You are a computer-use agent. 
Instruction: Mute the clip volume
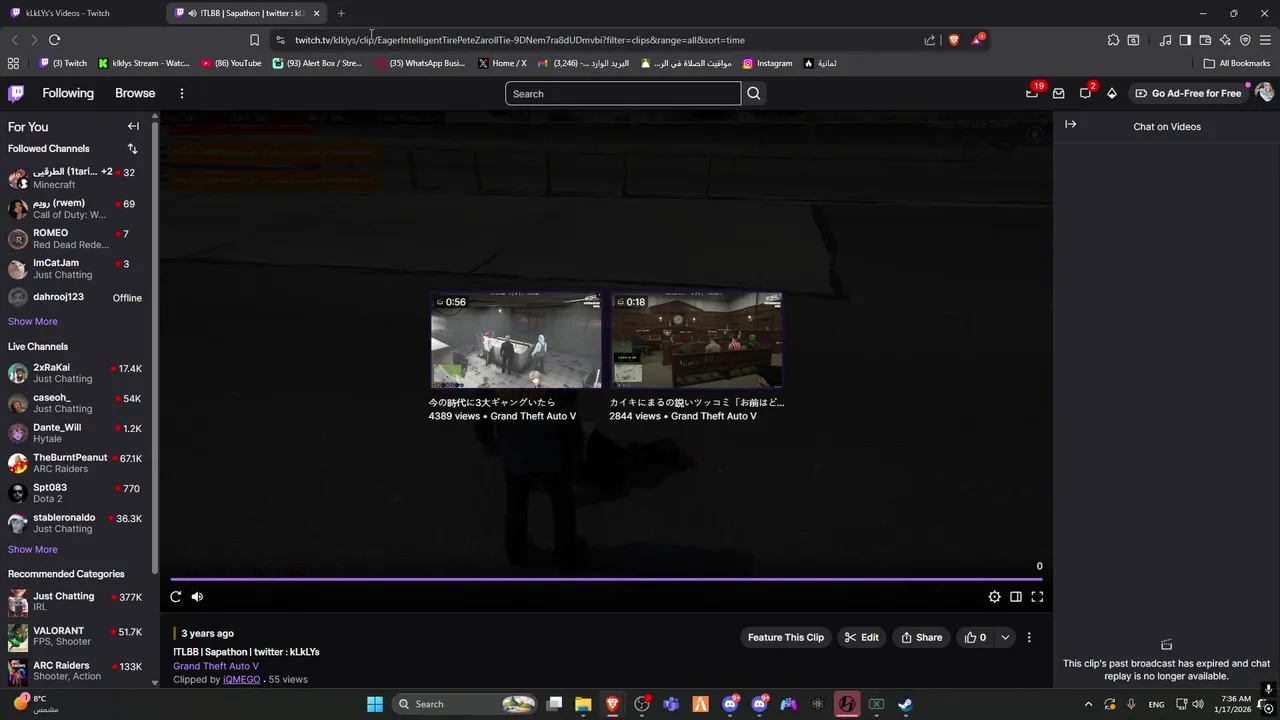197,597
